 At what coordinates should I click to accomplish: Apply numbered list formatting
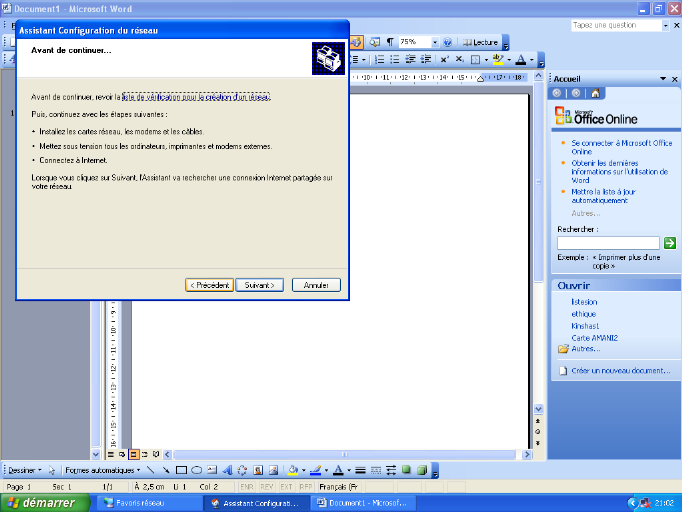tap(379, 60)
